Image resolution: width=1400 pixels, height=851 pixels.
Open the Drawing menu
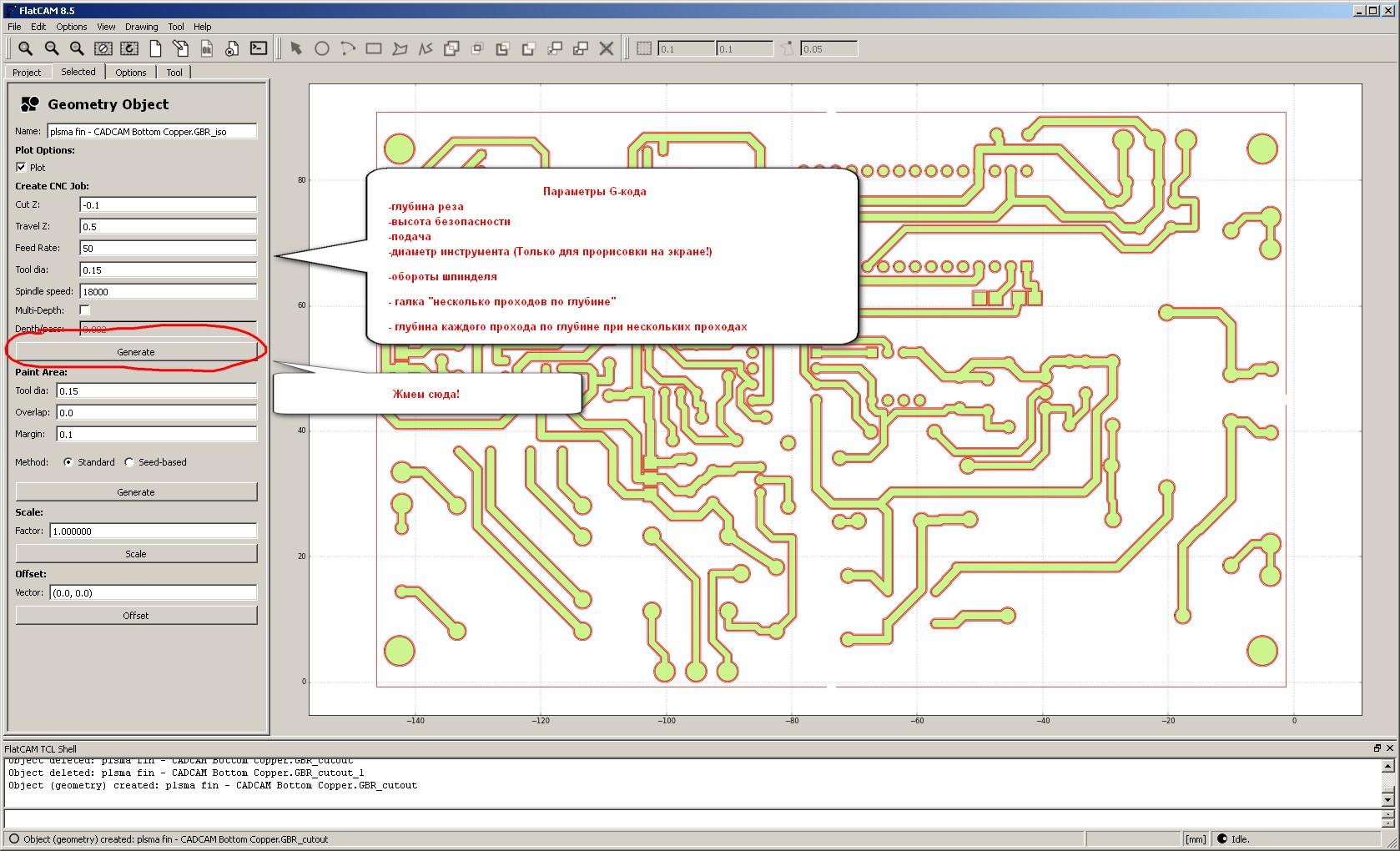point(141,27)
